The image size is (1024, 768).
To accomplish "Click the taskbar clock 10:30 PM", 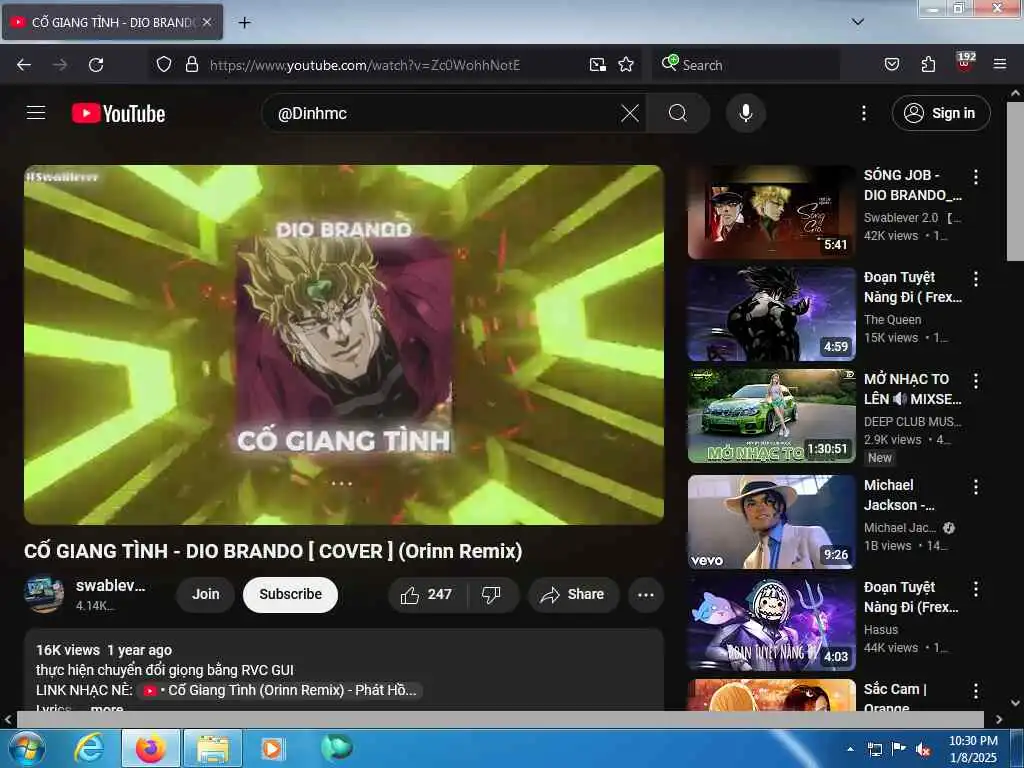I will tap(973, 749).
